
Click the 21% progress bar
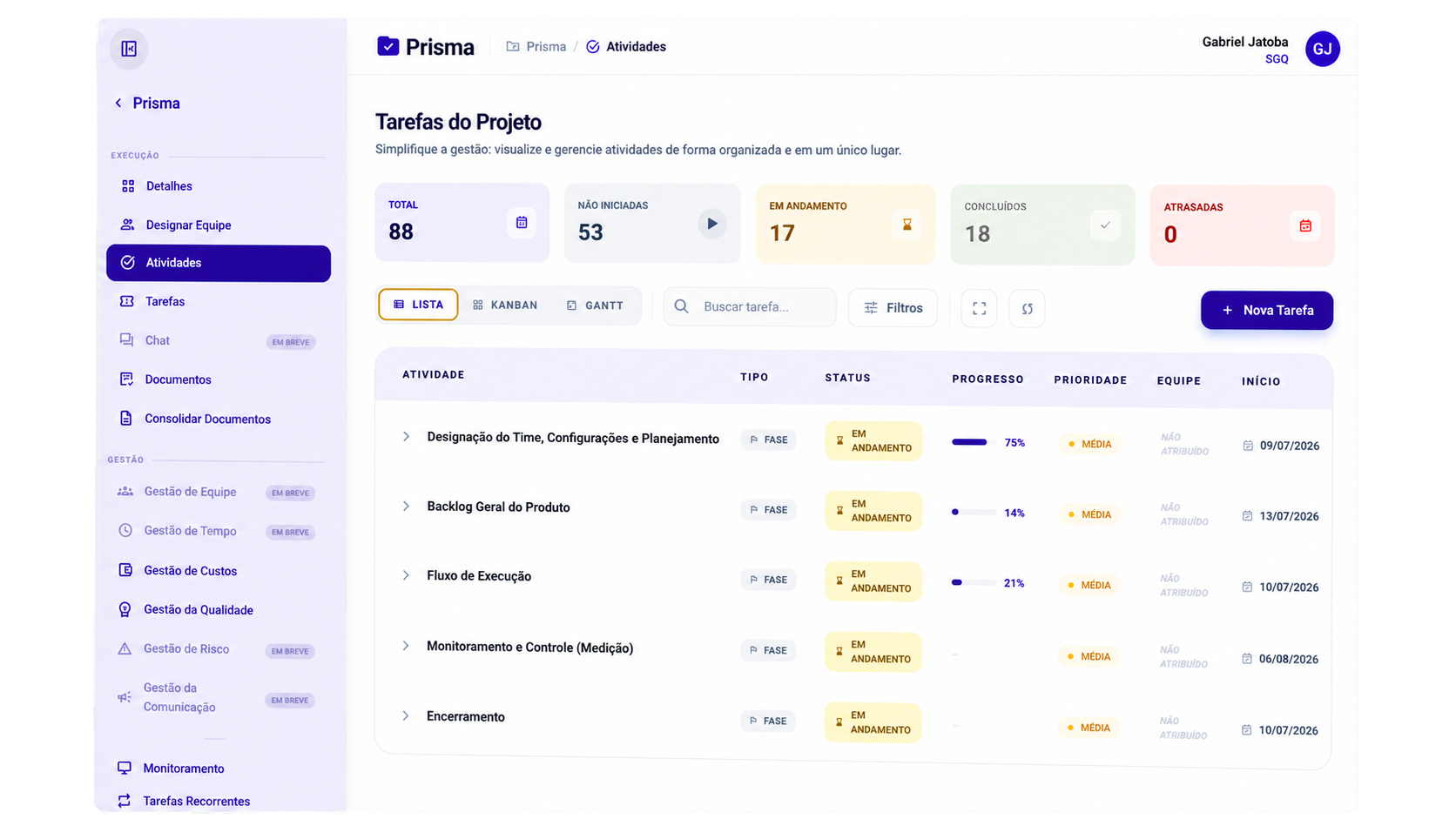(x=974, y=582)
